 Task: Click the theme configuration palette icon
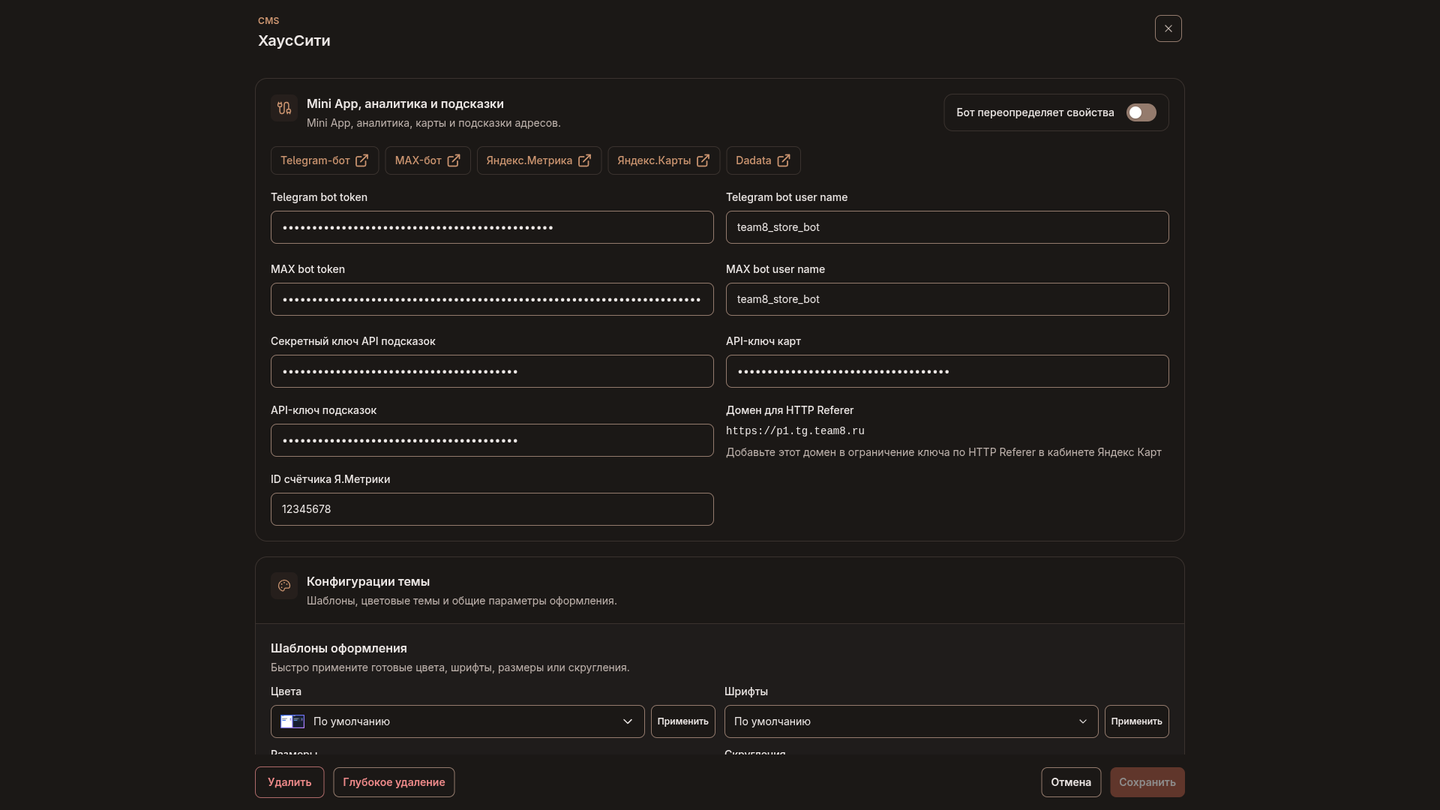[x=284, y=586]
